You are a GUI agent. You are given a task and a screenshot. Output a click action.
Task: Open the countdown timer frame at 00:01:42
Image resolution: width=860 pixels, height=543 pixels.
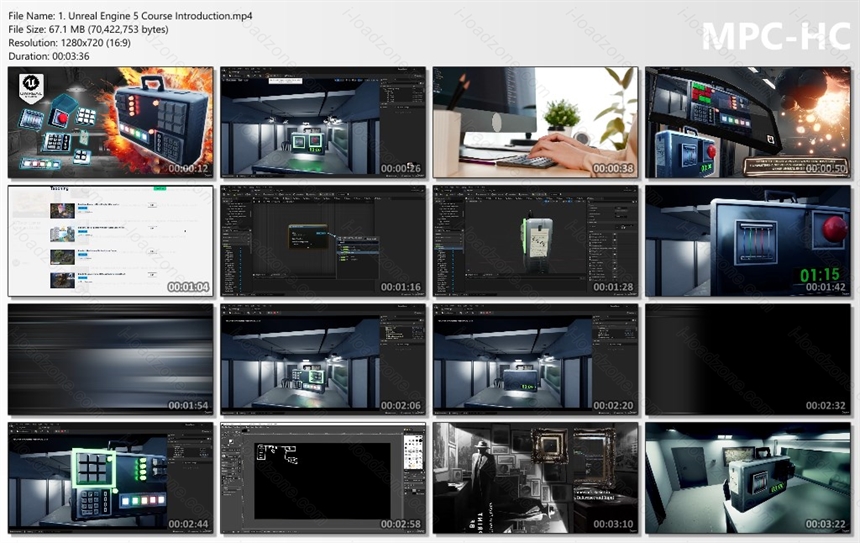pos(748,241)
